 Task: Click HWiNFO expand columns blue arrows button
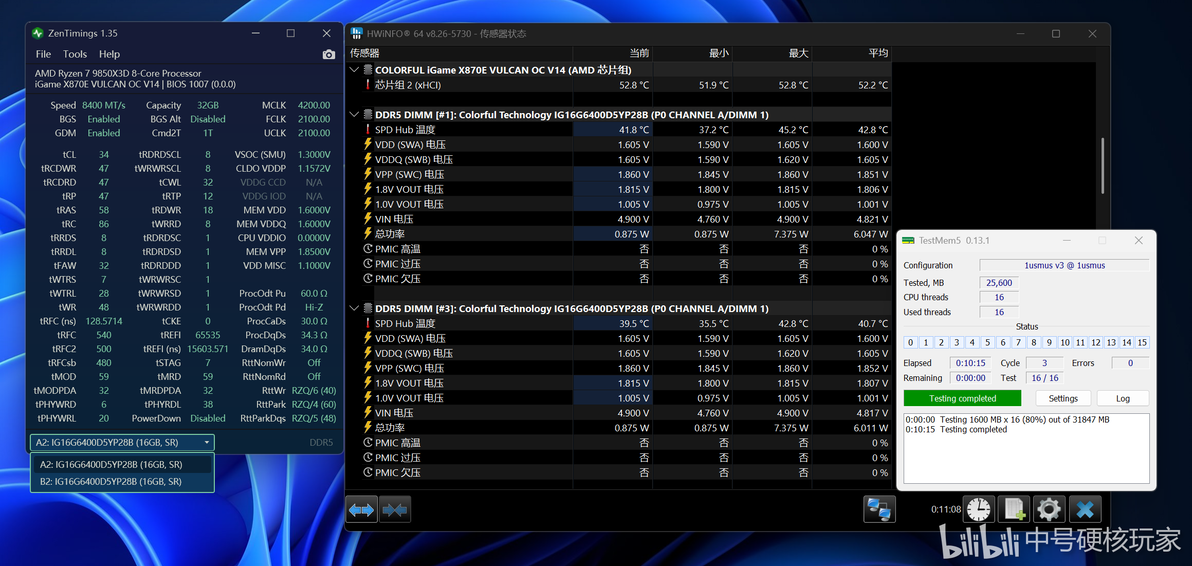tap(362, 509)
